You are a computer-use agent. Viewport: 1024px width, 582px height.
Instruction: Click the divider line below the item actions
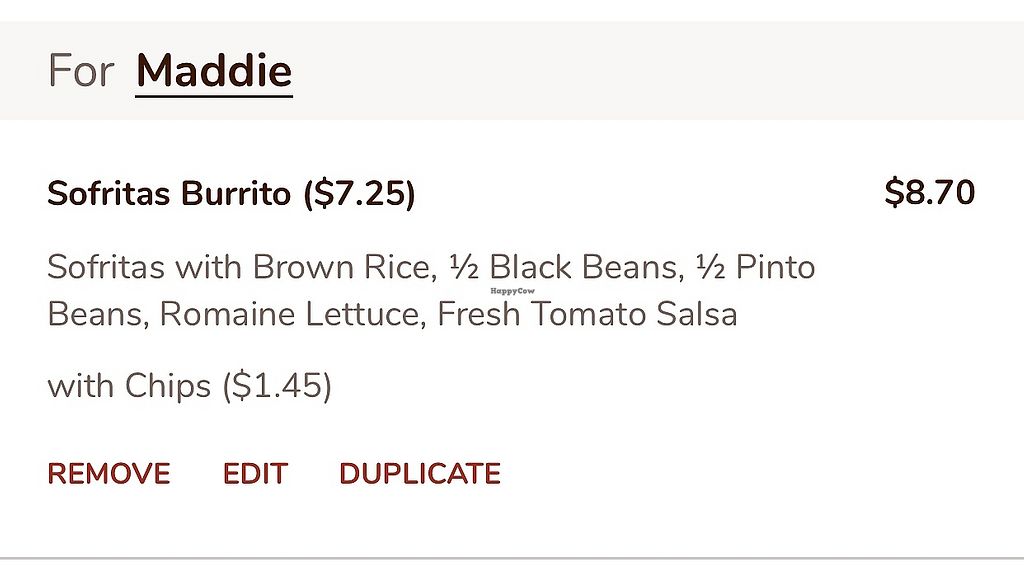click(512, 557)
